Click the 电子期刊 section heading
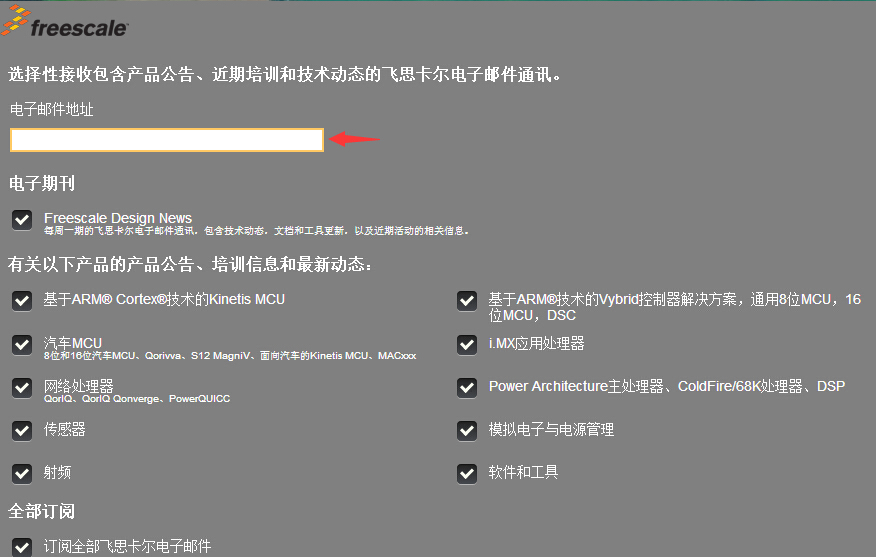Screen dimensions: 876x557 click(42, 183)
